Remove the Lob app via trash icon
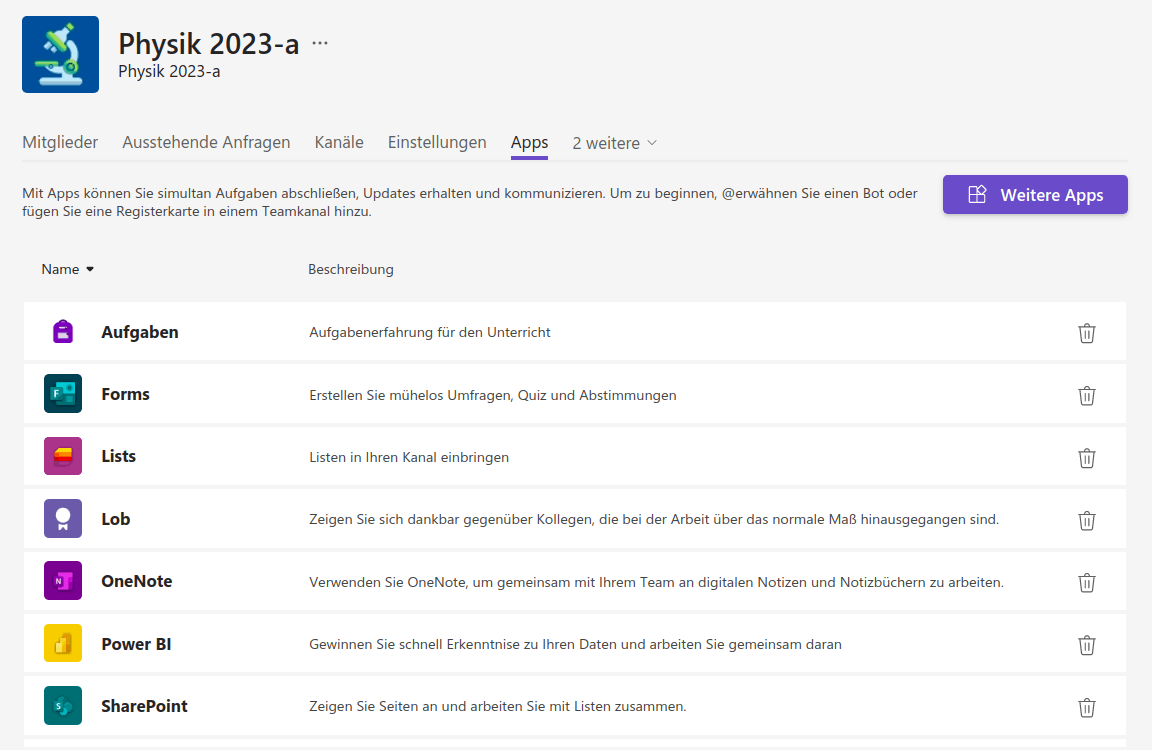 click(x=1087, y=520)
